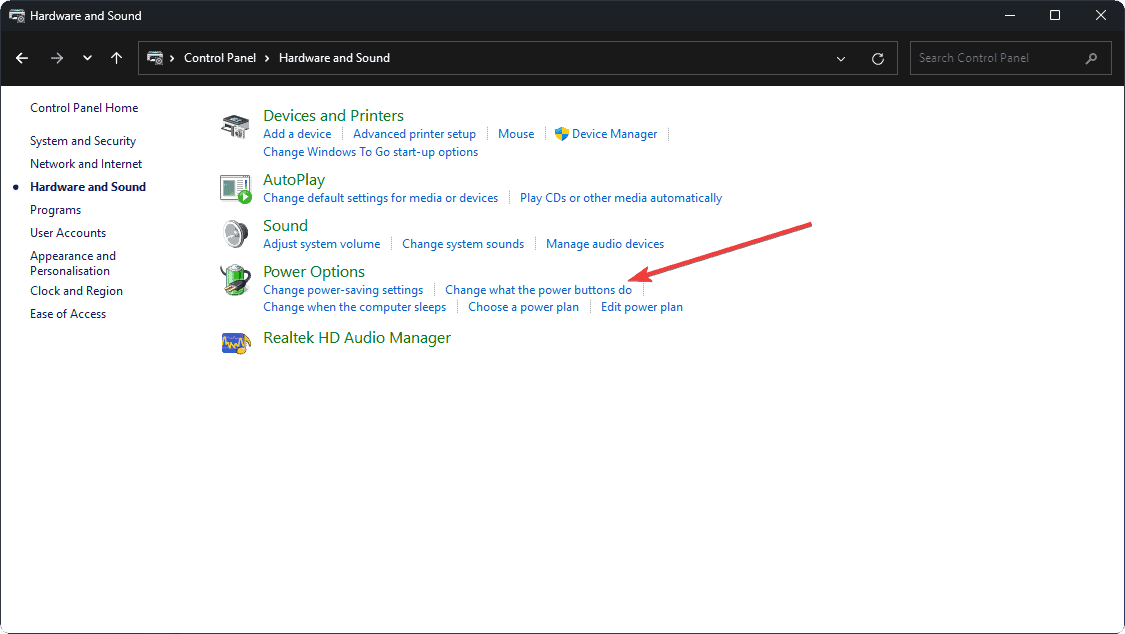Open Device Manager via its shield icon
1125x634 pixels.
[564, 133]
